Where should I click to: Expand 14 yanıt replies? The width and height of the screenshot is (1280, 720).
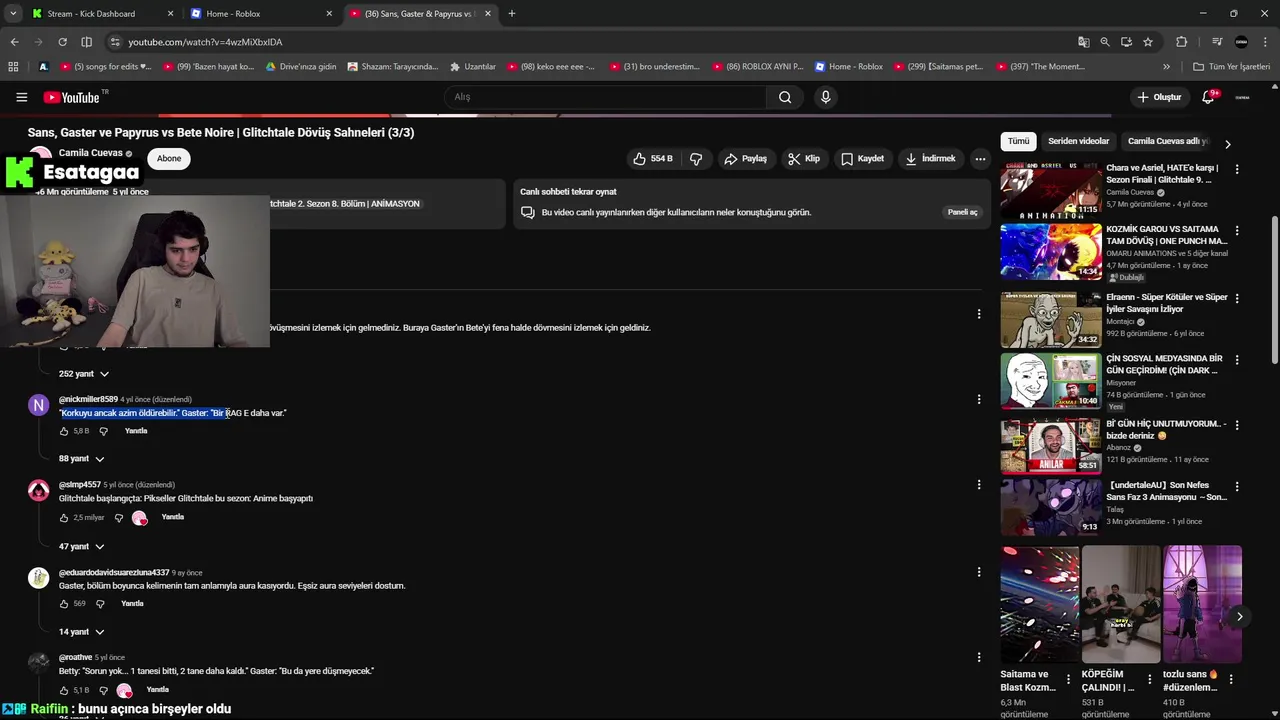click(82, 632)
